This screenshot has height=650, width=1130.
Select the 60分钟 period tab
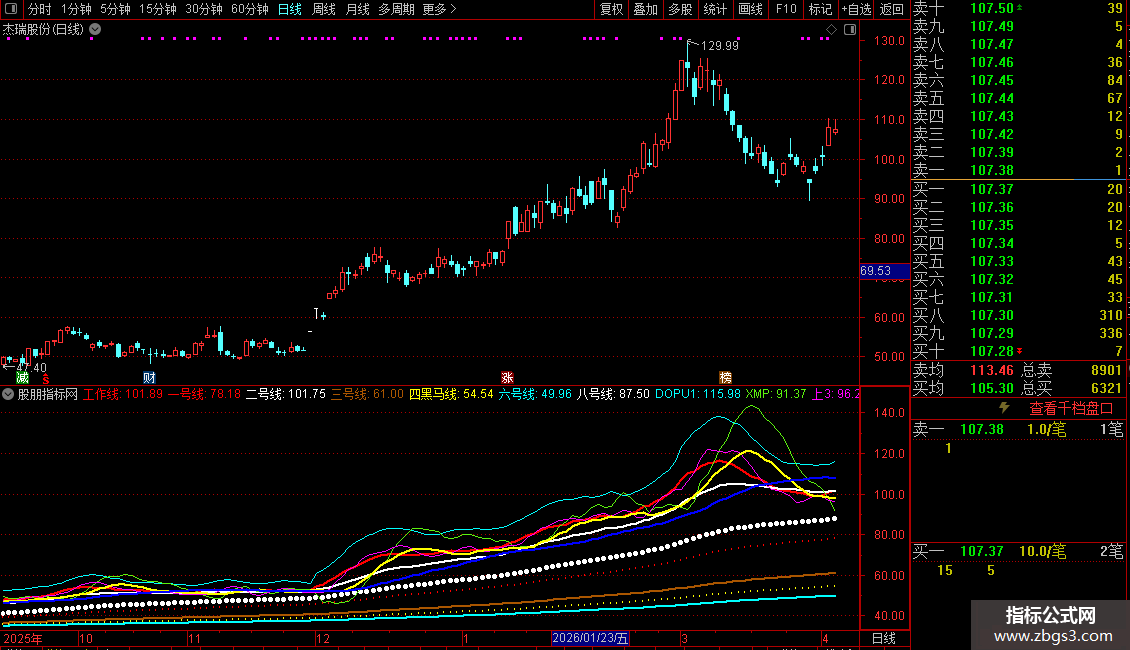[249, 9]
